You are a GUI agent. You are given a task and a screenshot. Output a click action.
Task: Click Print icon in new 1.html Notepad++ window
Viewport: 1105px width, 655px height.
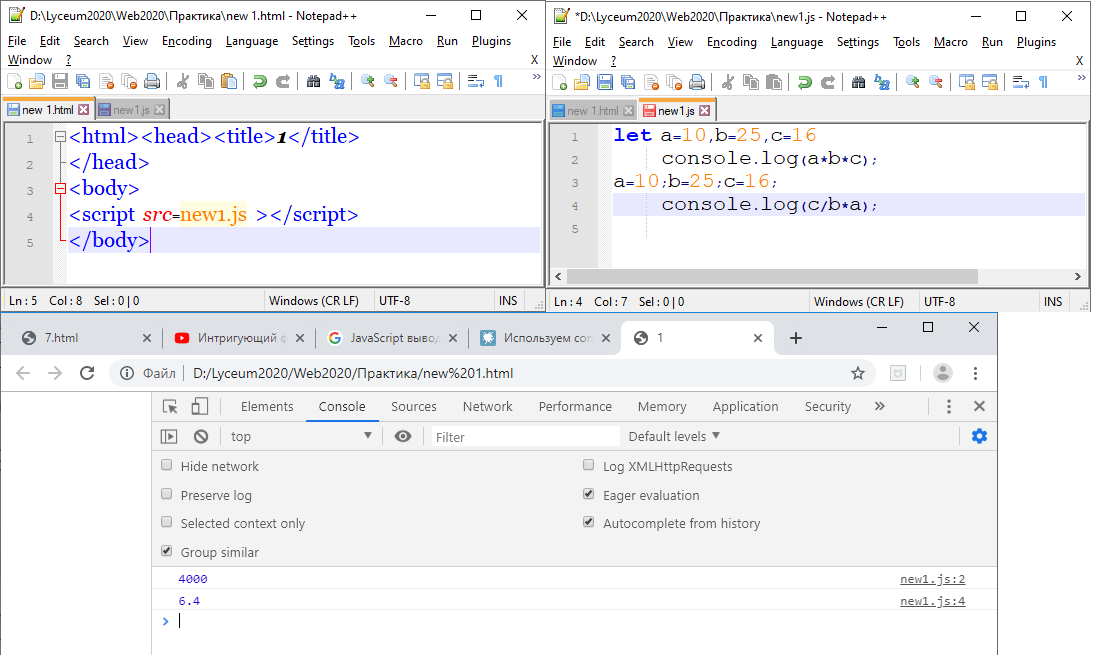151,82
